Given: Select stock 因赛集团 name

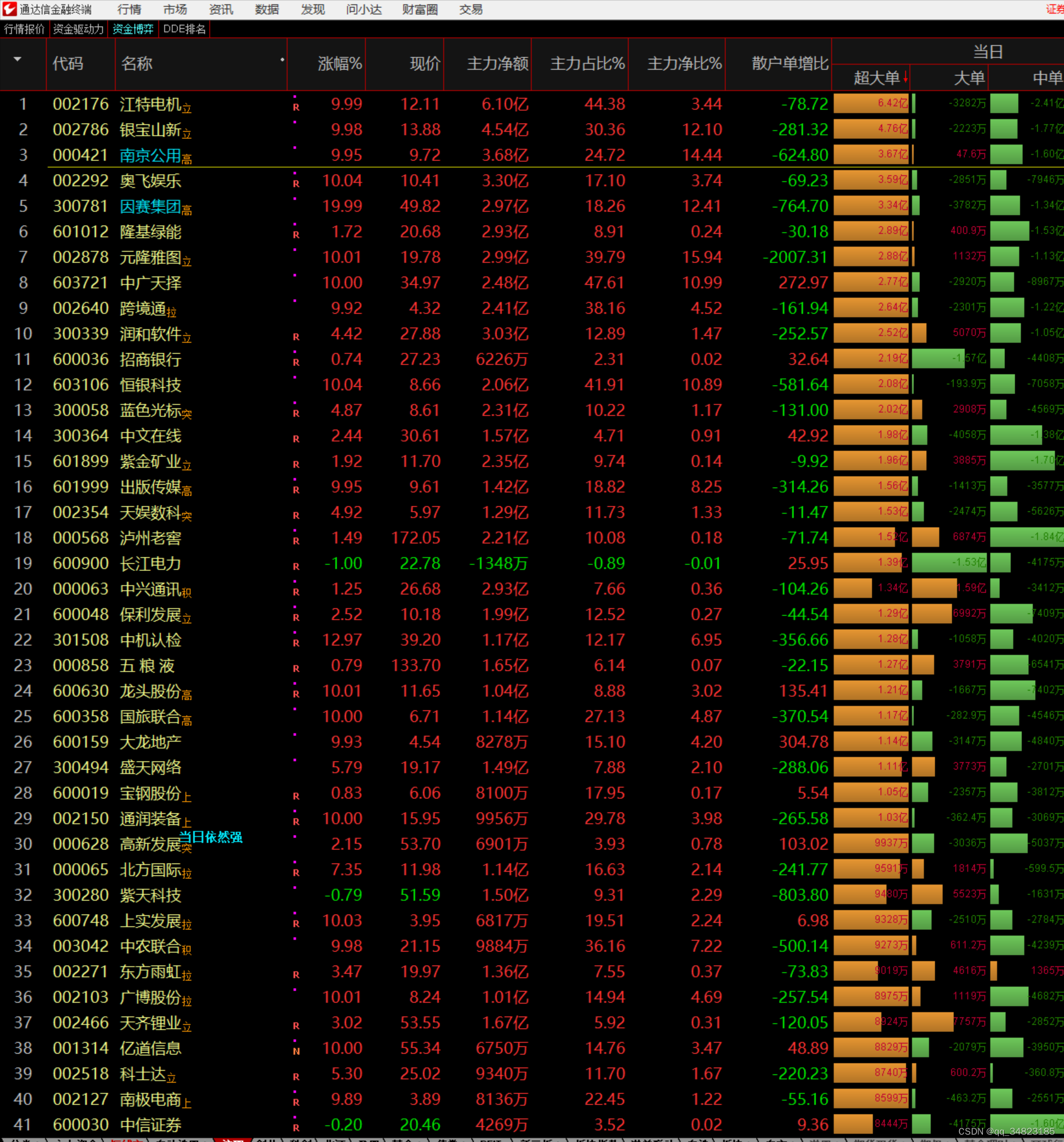Looking at the screenshot, I should [150, 206].
